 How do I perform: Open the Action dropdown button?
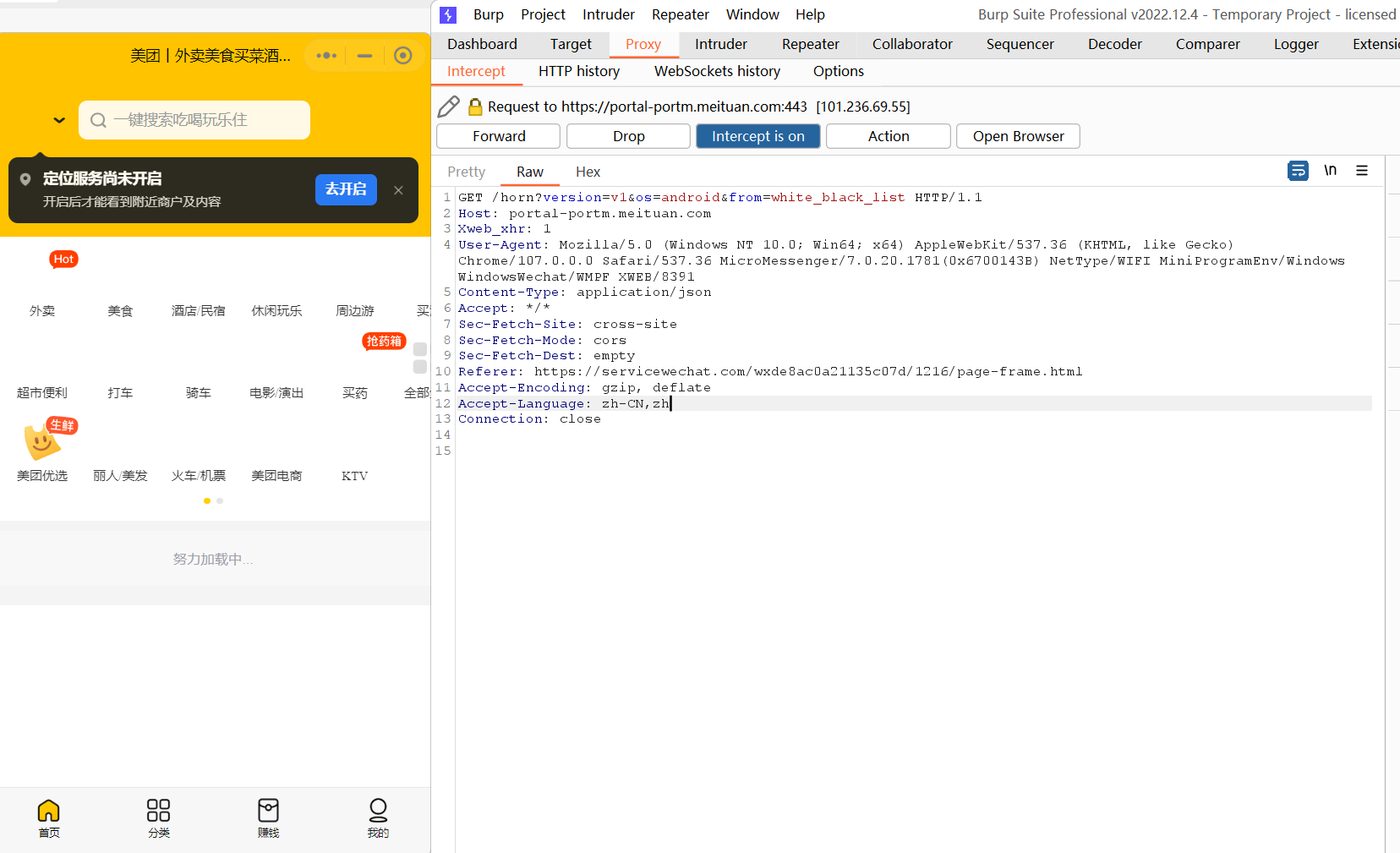[889, 136]
